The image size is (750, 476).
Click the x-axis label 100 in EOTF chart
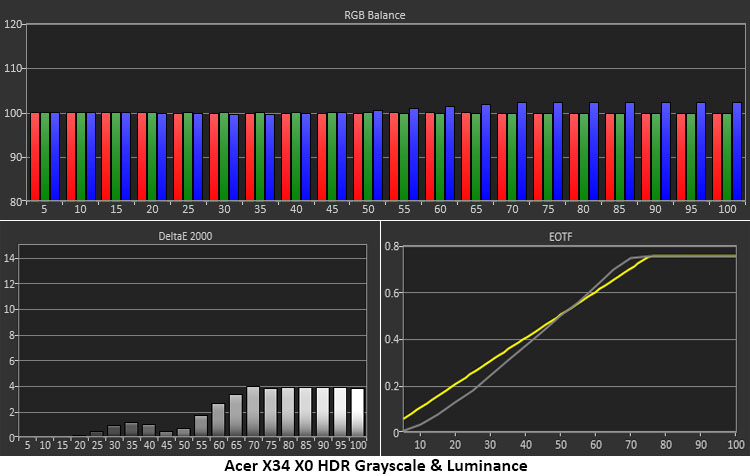[x=736, y=445]
